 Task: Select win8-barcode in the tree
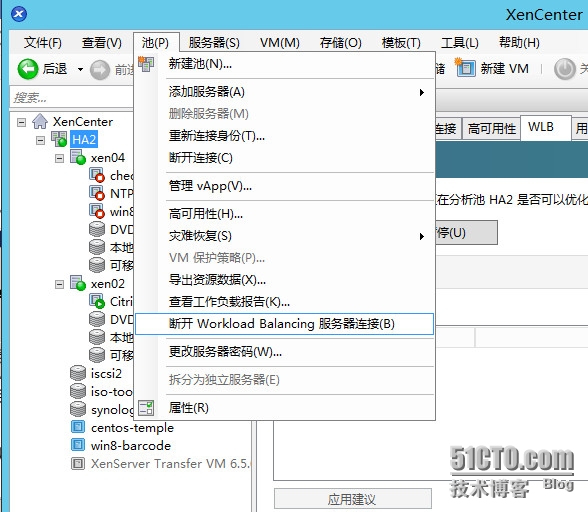click(x=131, y=446)
